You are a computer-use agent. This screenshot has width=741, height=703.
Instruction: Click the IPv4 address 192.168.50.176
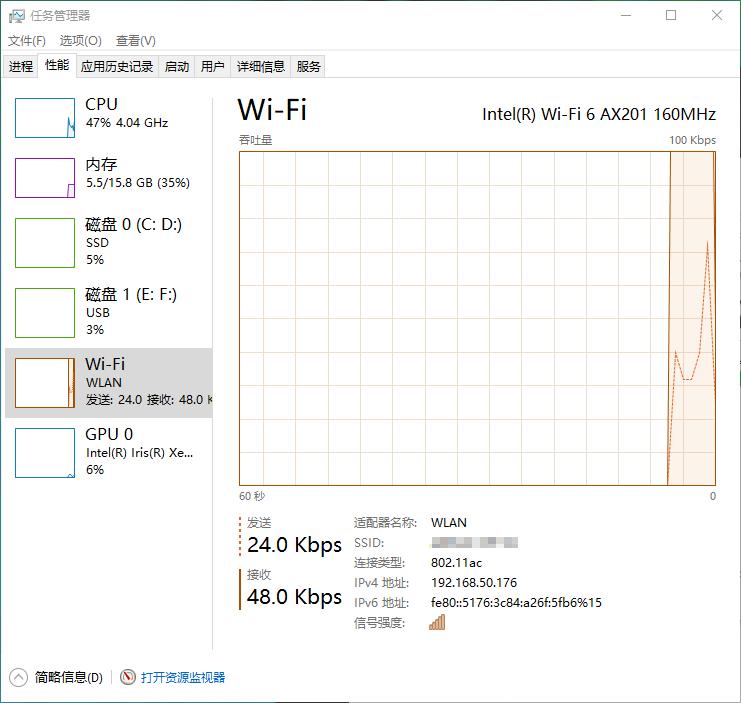[474, 583]
